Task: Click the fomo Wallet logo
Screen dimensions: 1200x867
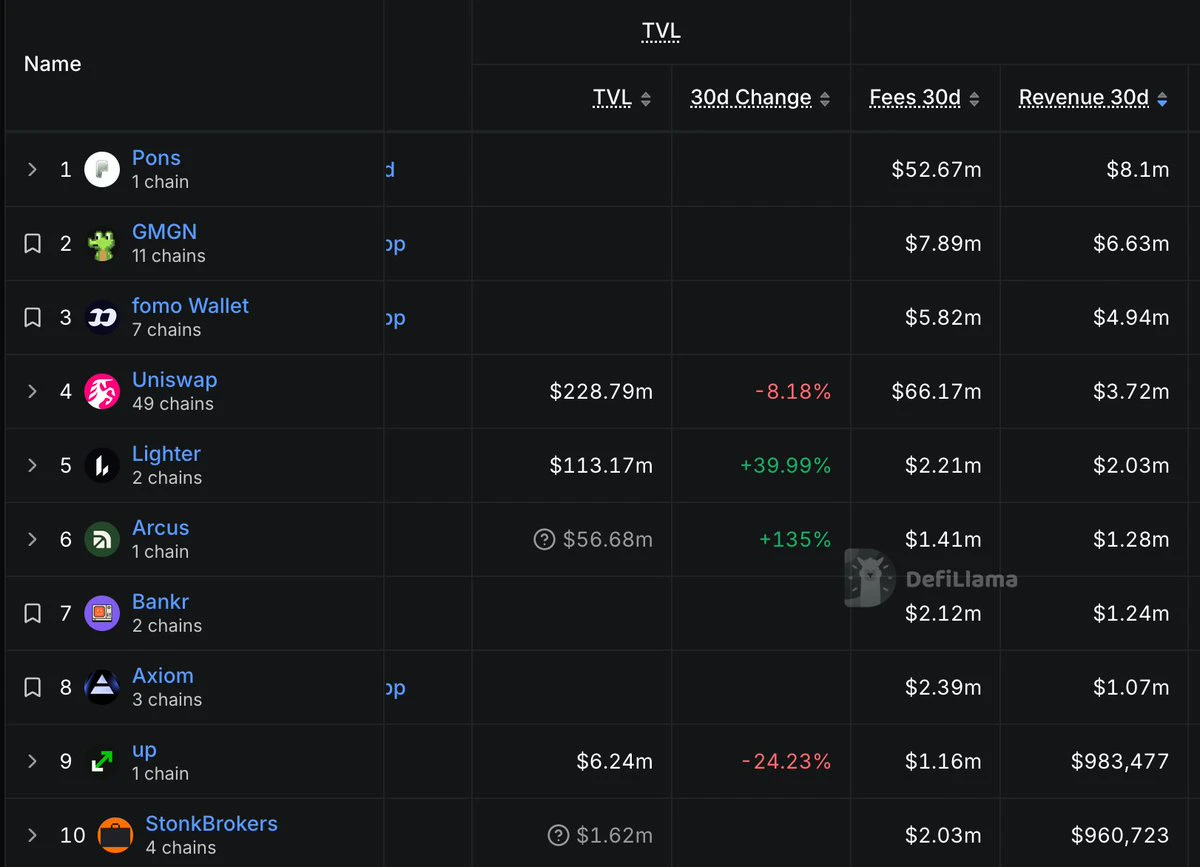Action: [102, 318]
